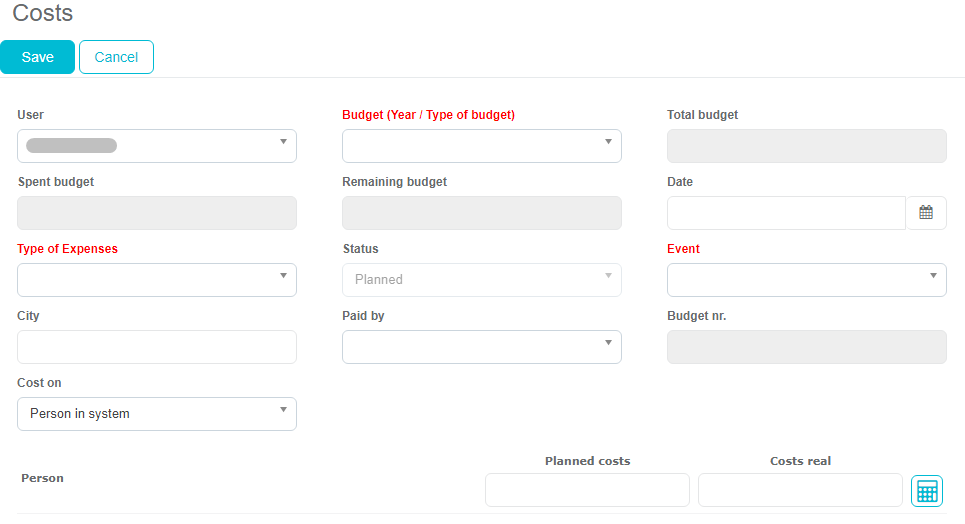Enter a value in Planned costs field
Screen dimensions: 965x524
[x=587, y=490]
